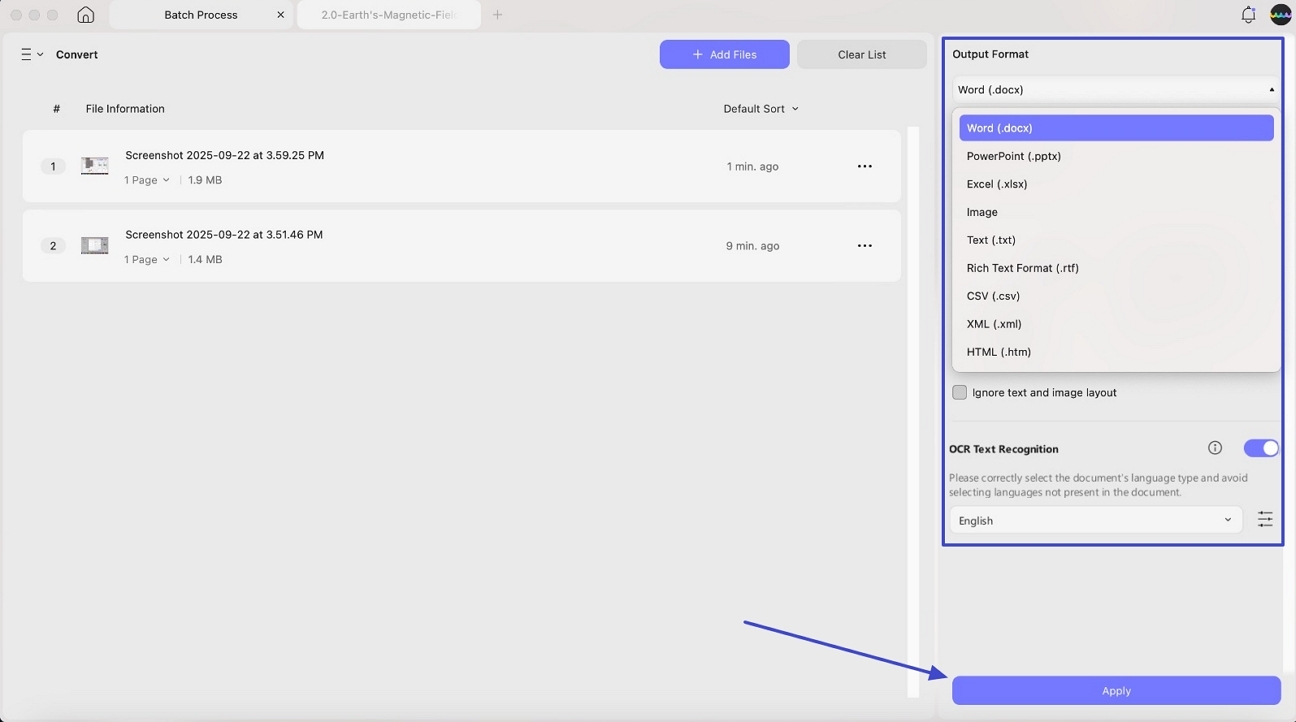Click the info icon next to OCR Text Recognition

pyautogui.click(x=1215, y=448)
